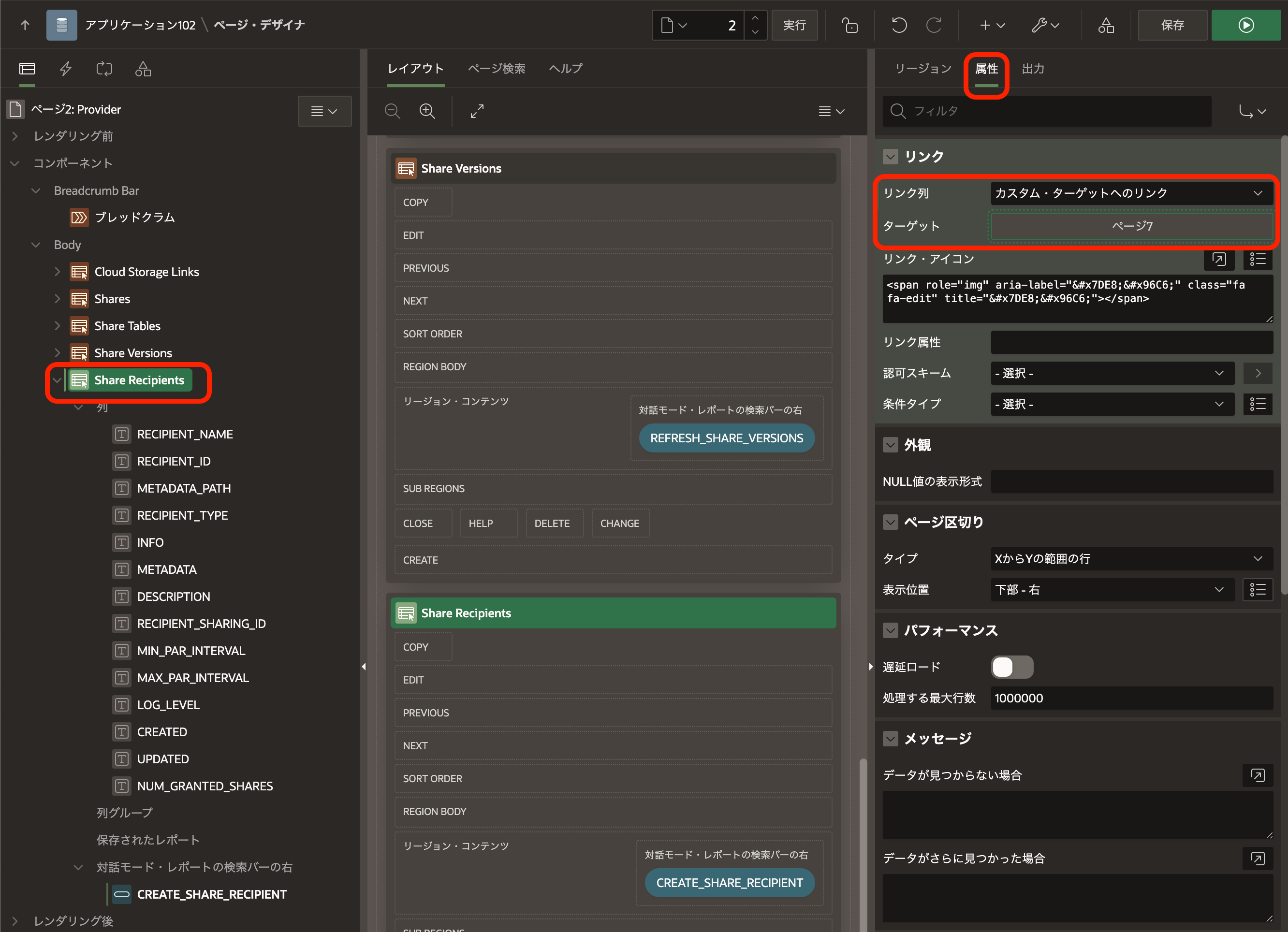The height and width of the screenshot is (932, 1288).
Task: Run page with the green play button
Action: [1245, 25]
